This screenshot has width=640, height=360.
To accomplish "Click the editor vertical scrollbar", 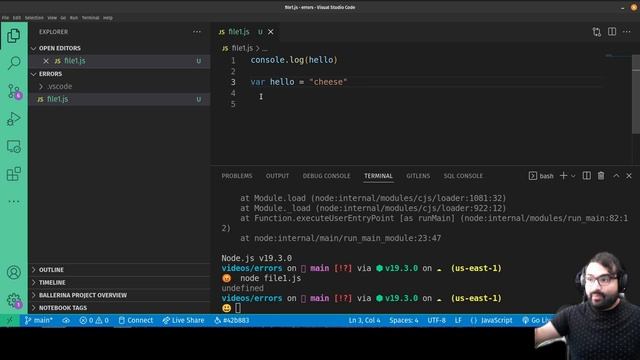I will tap(636, 94).
